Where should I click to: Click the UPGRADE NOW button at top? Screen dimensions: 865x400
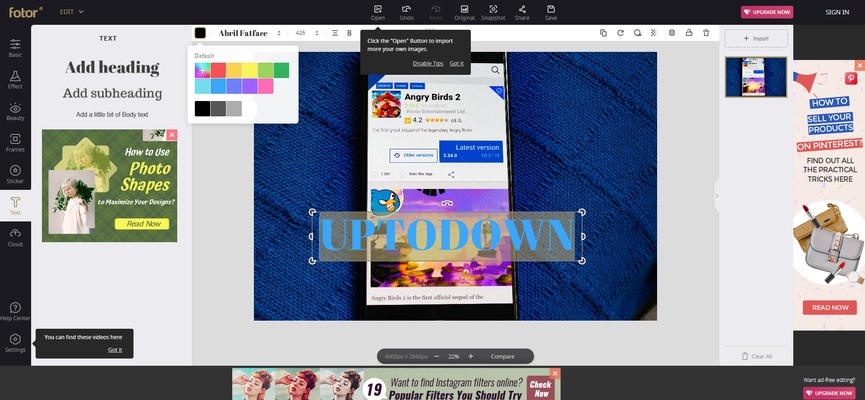coord(767,12)
